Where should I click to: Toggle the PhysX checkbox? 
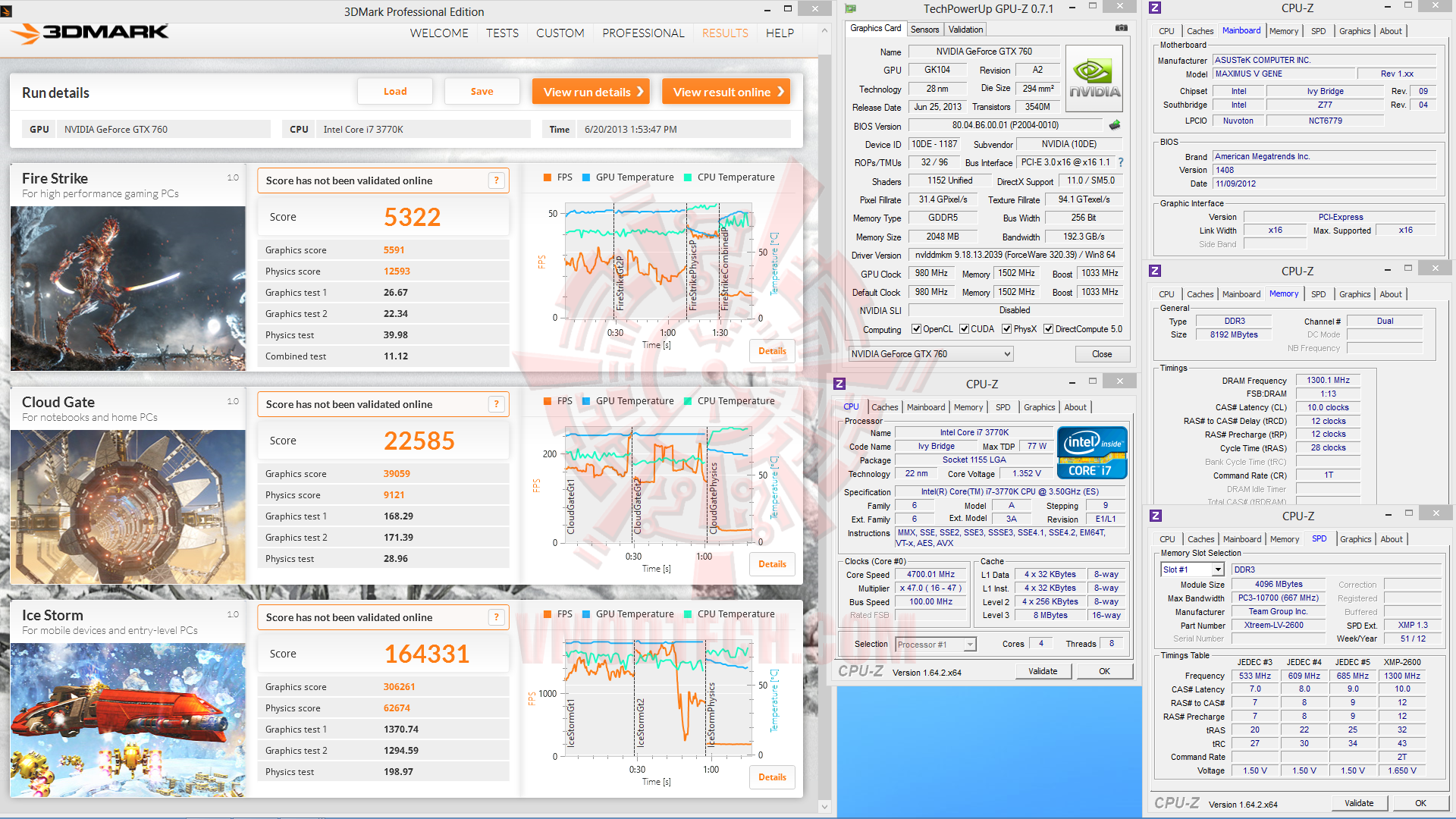pyautogui.click(x=1006, y=329)
